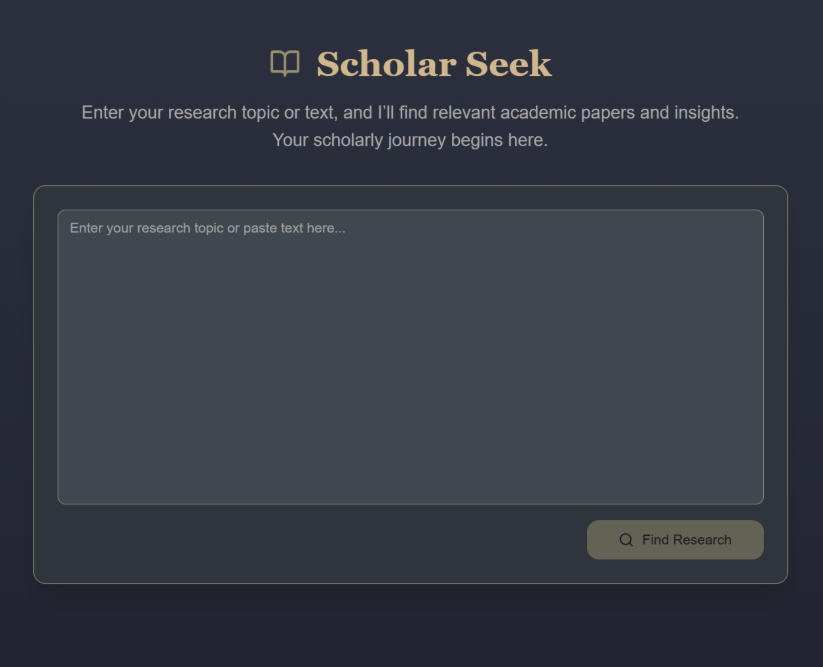Click the gold-highlighted Find Research label
823x667 pixels.
[688, 540]
